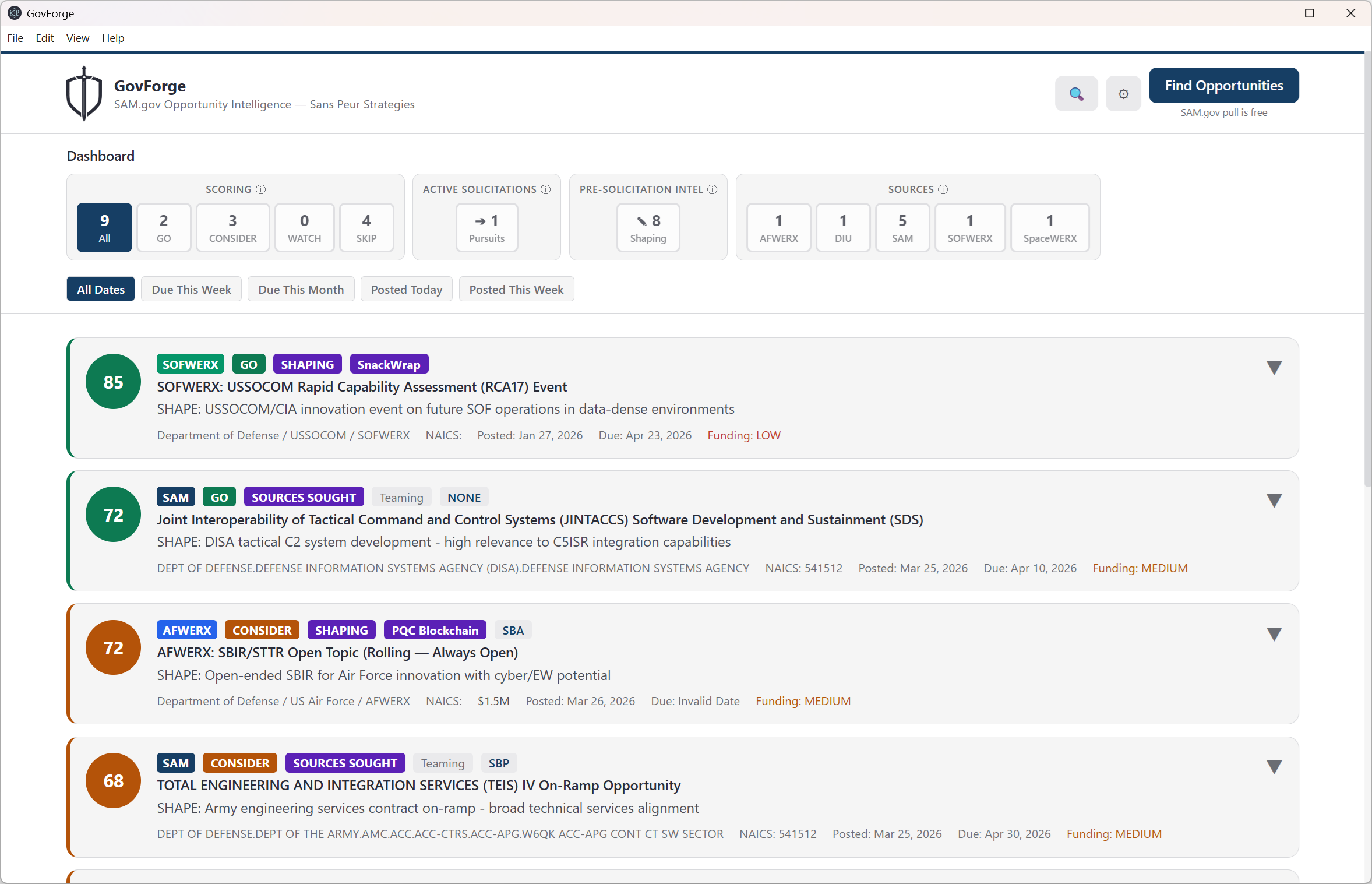Open the View menu

click(77, 38)
